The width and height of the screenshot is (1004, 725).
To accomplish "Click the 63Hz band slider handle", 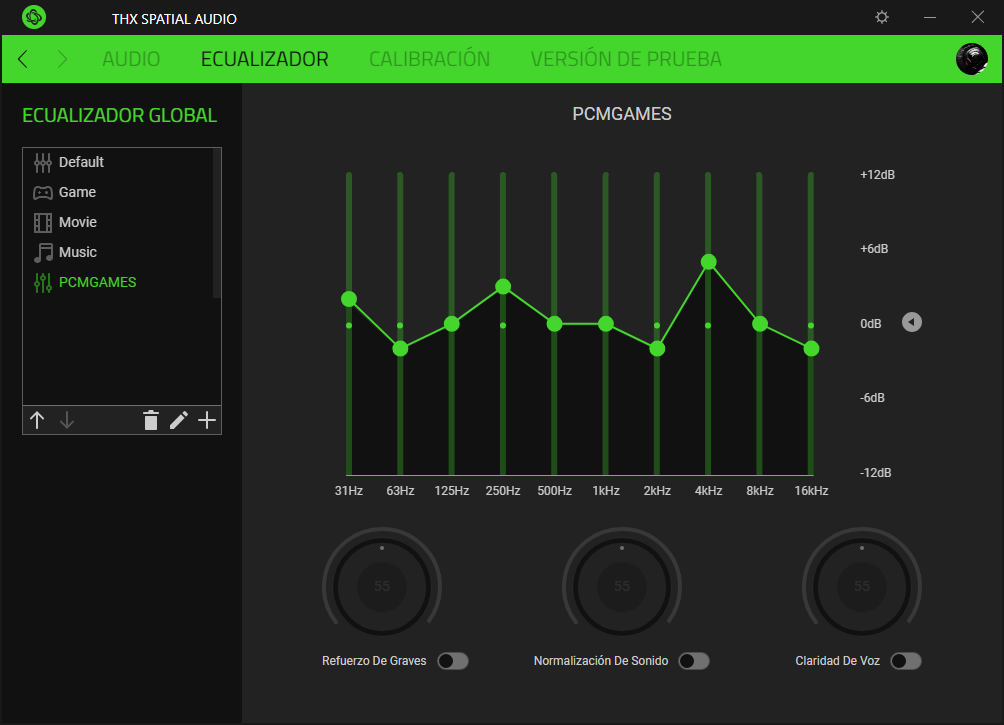I will click(x=400, y=348).
